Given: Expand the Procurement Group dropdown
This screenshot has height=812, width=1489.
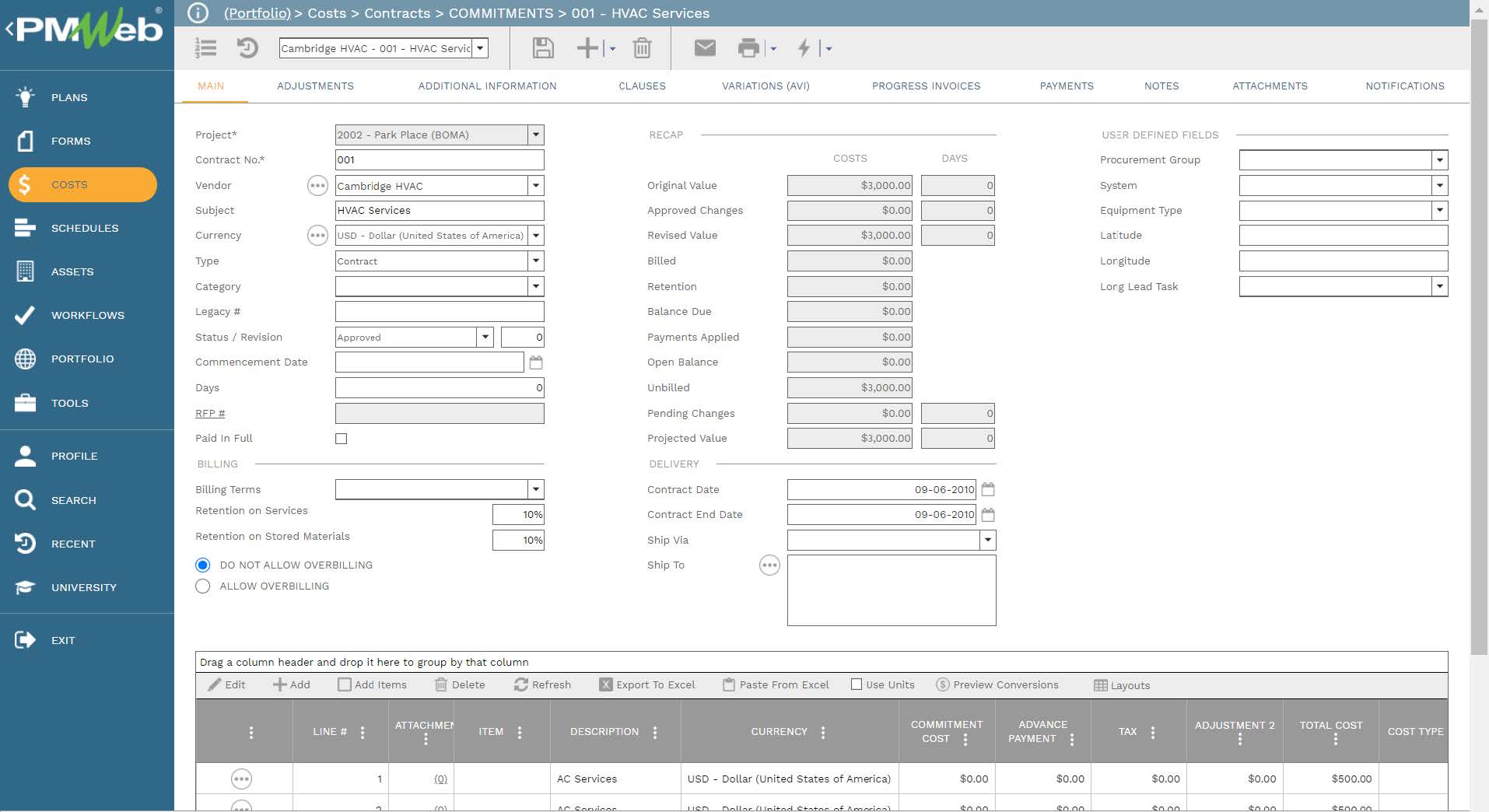Looking at the screenshot, I should pos(1440,160).
